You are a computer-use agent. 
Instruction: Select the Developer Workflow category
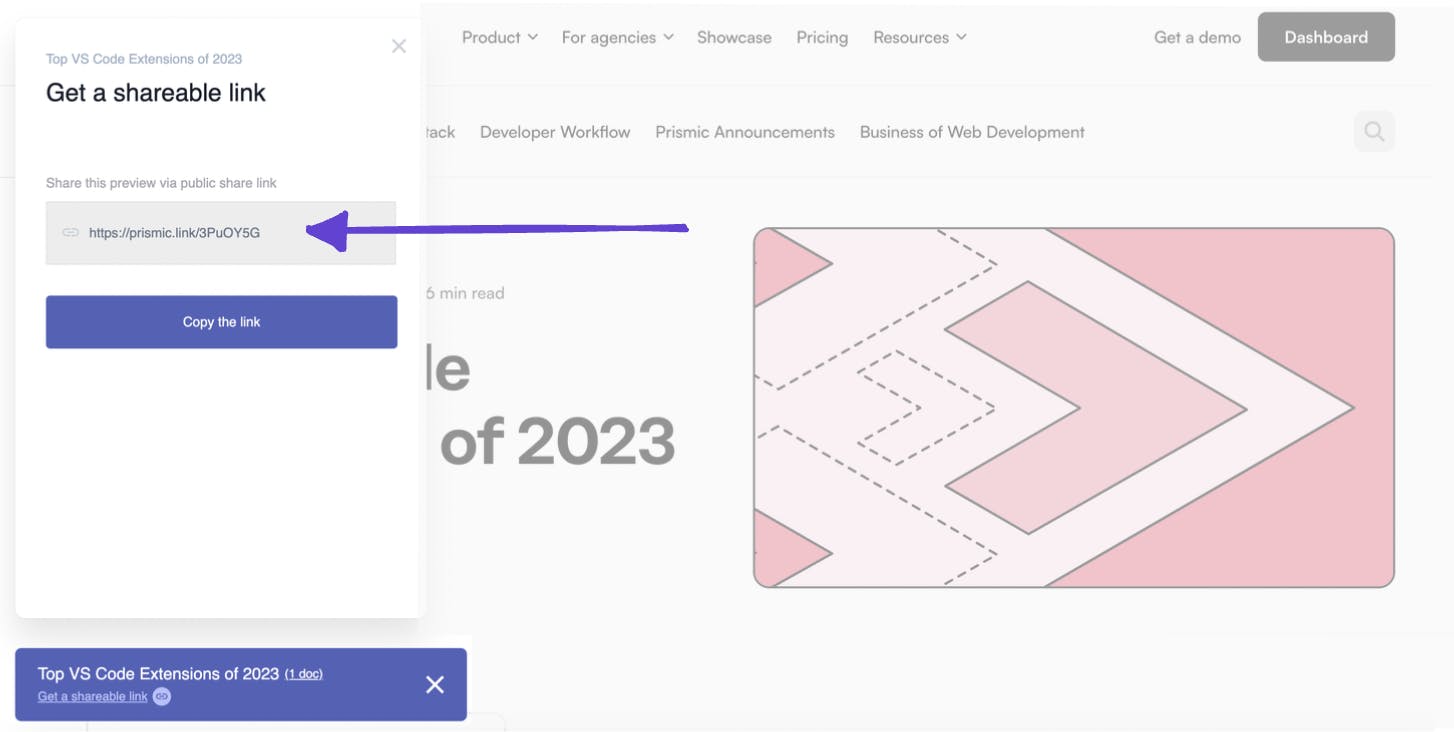(x=555, y=132)
